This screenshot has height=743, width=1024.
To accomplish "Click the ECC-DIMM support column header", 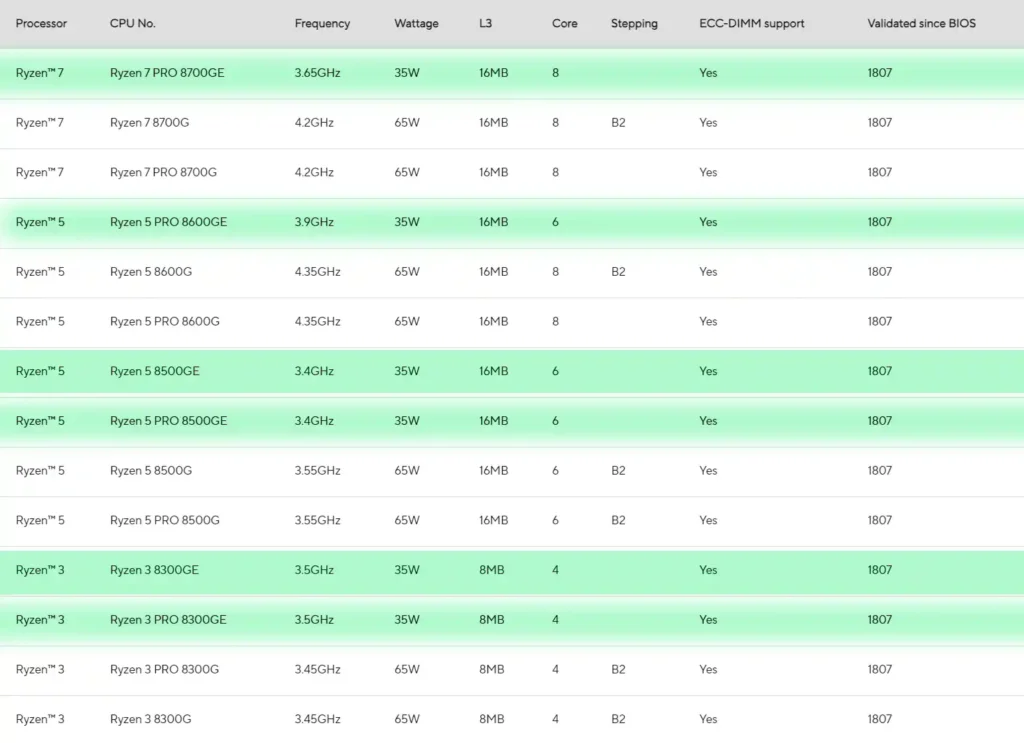I will click(752, 24).
